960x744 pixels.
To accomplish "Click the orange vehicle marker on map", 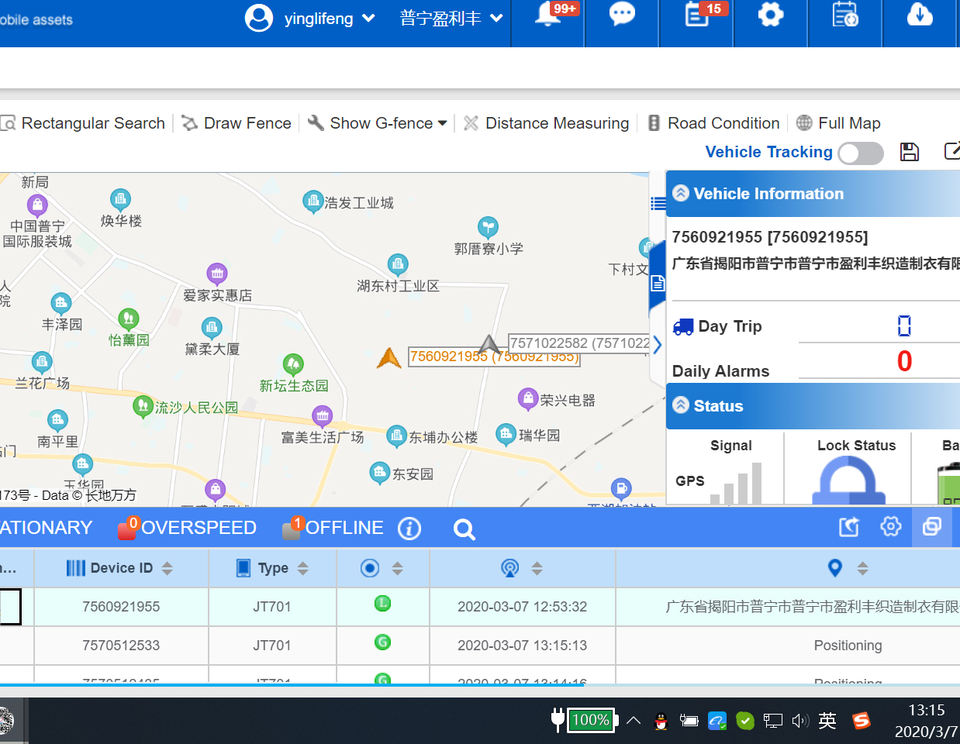I will point(389,358).
